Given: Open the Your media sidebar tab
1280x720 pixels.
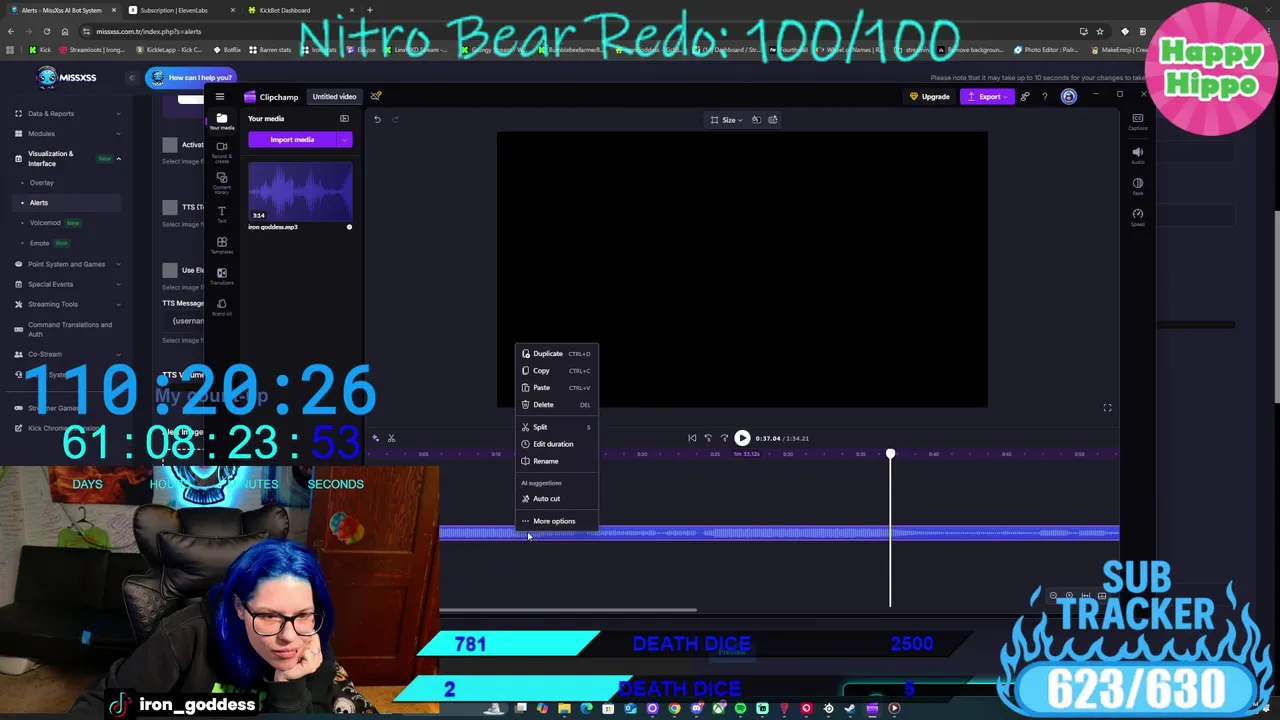Looking at the screenshot, I should pos(222,121).
